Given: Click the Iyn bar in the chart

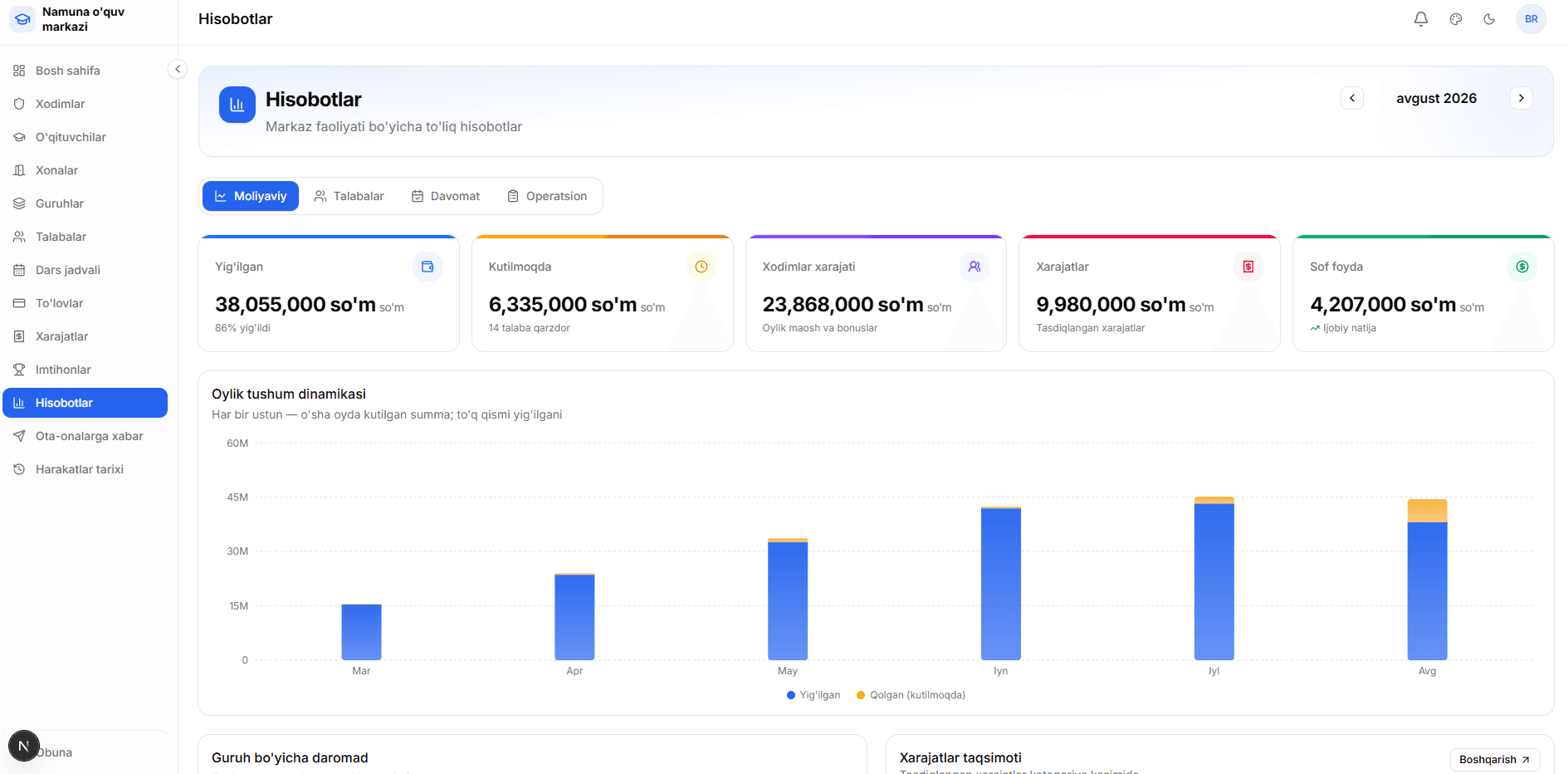Looking at the screenshot, I should click(1001, 583).
